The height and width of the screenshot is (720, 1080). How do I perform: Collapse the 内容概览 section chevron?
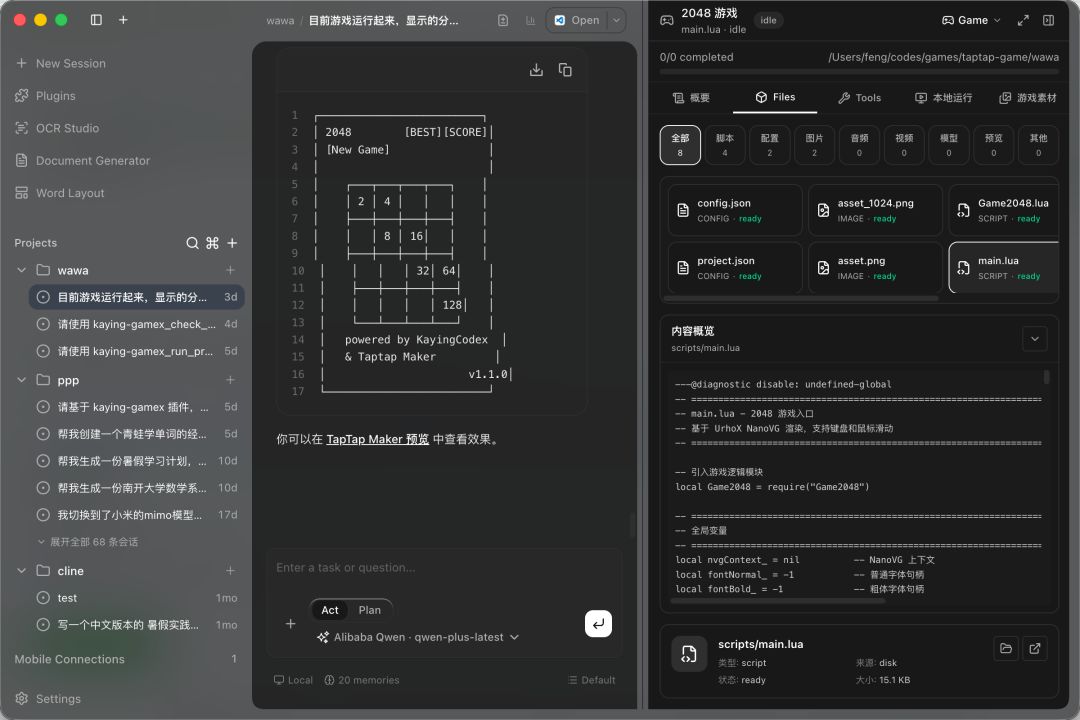point(1035,338)
